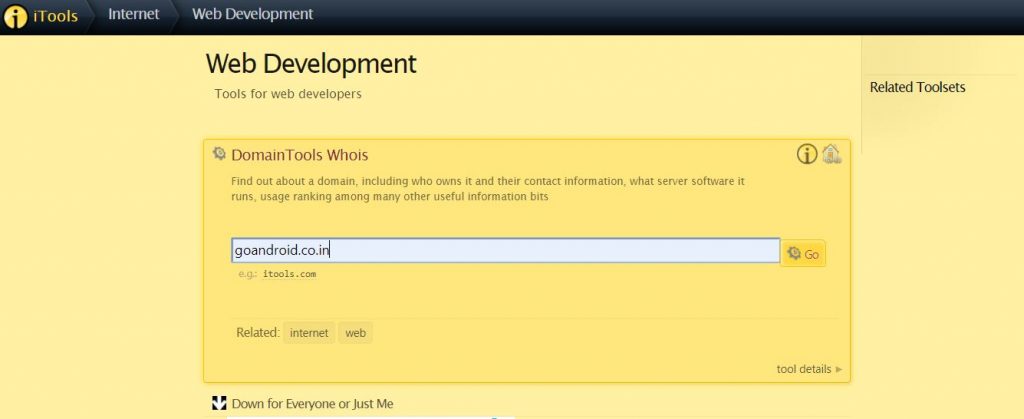Screen dimensions: 1024x419
Task: Open the Web Development breadcrumb
Action: (253, 14)
